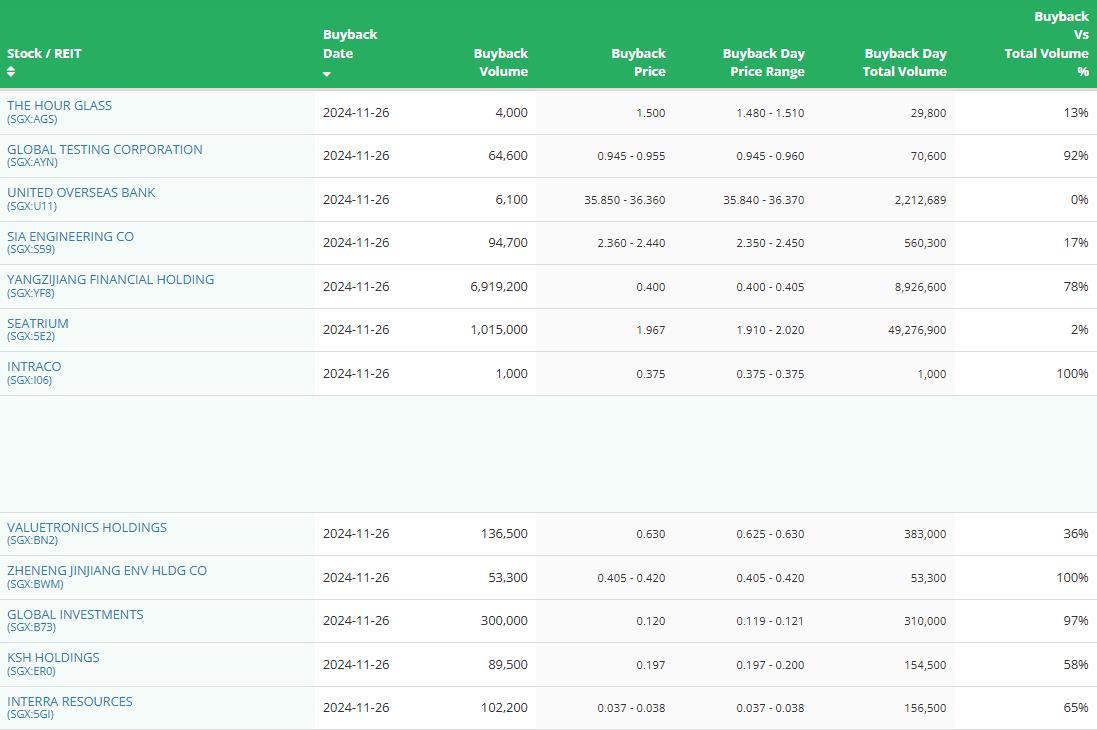Open SEATRIUM stock link
1097x730 pixels.
(38, 323)
